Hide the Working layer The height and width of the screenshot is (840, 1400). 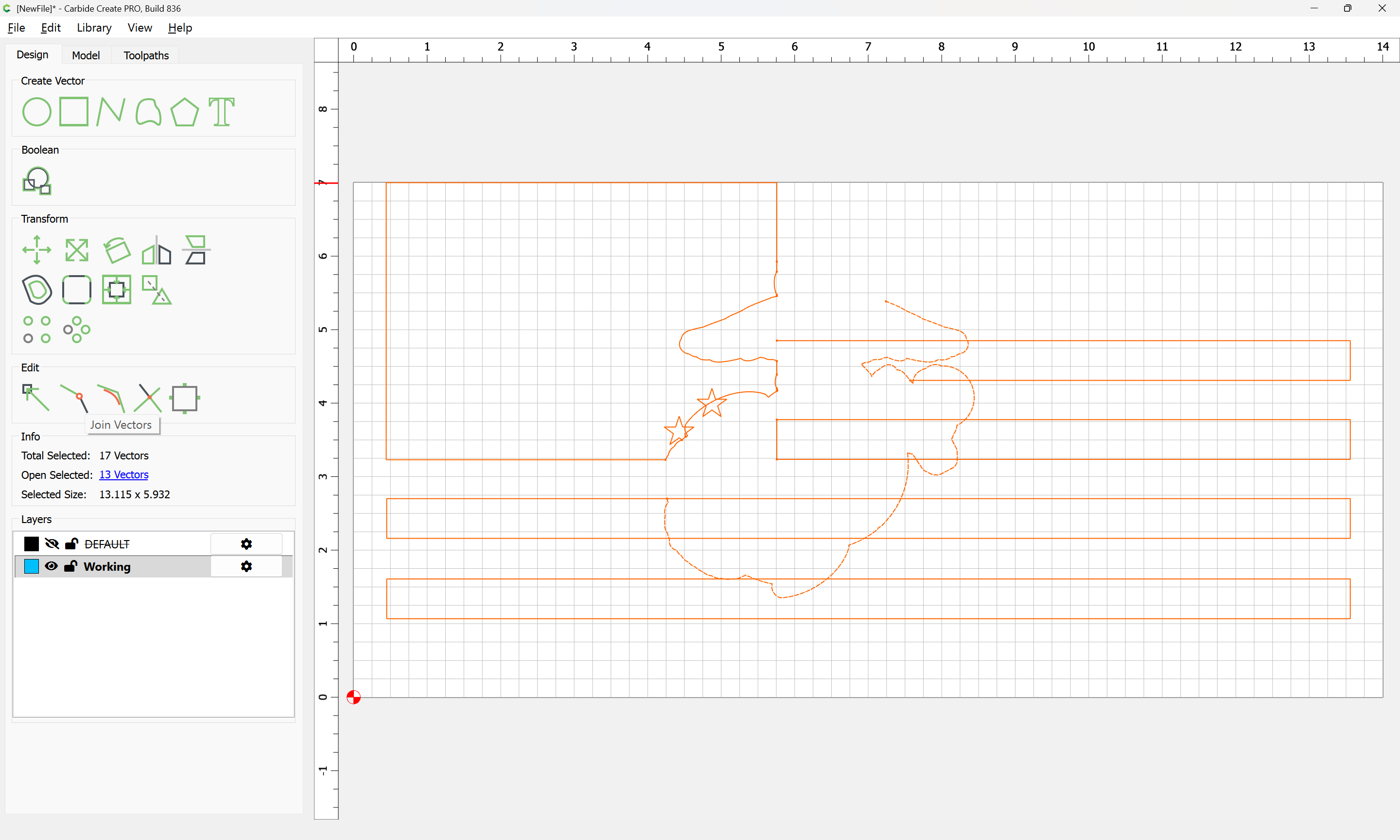click(52, 566)
